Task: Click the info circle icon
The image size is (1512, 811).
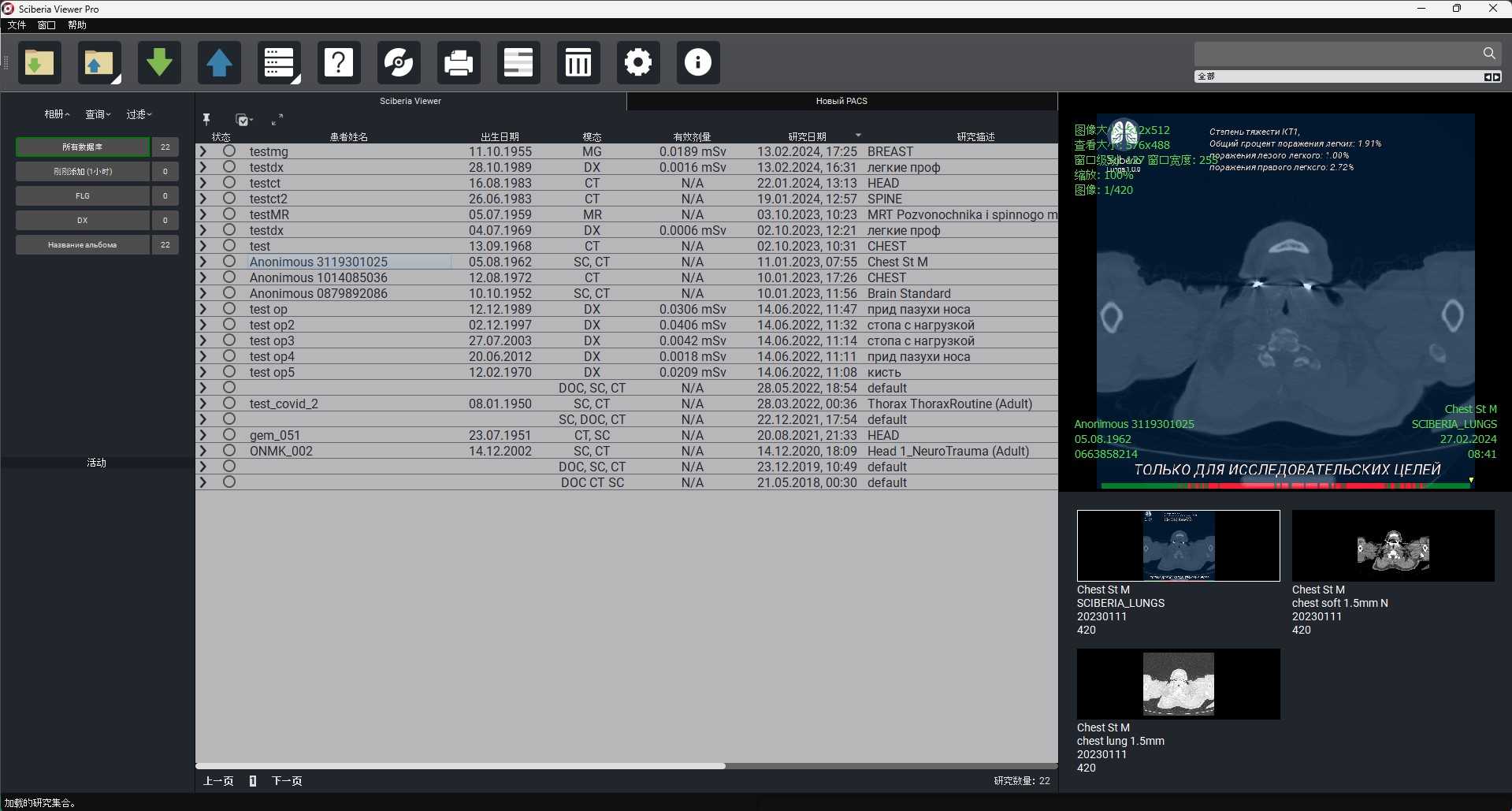Action: [698, 62]
